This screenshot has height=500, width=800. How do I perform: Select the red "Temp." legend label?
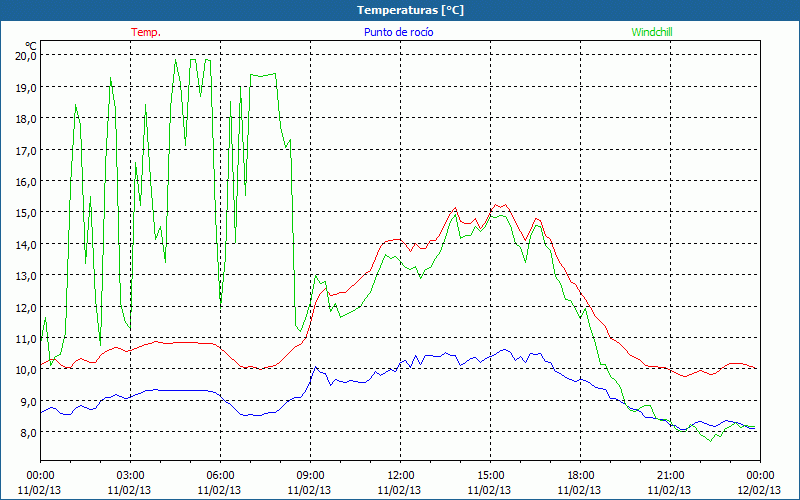point(146,32)
